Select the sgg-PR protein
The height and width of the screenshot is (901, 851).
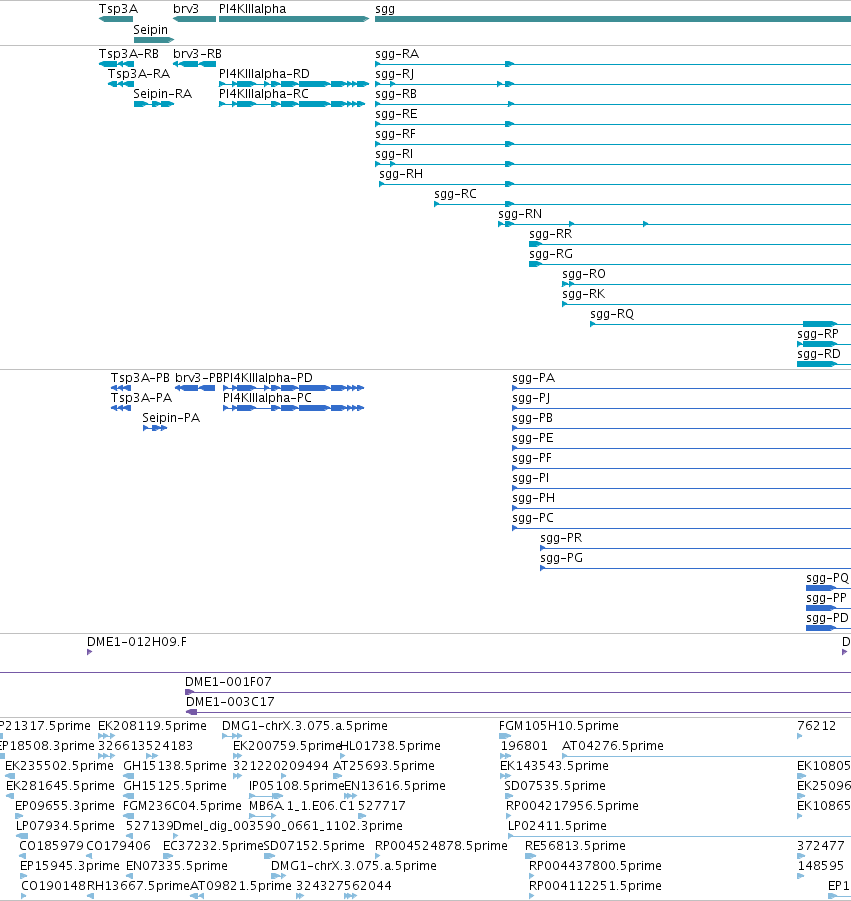click(x=695, y=548)
